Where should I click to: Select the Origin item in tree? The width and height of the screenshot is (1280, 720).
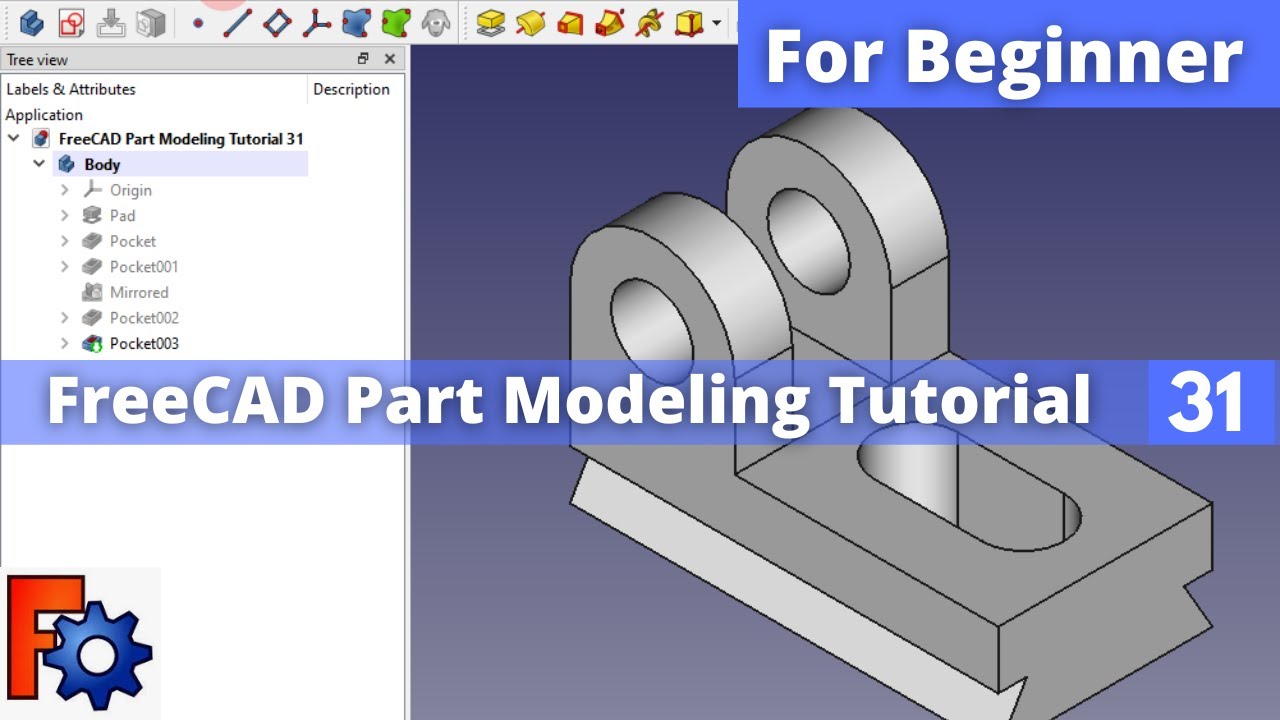pyautogui.click(x=131, y=190)
